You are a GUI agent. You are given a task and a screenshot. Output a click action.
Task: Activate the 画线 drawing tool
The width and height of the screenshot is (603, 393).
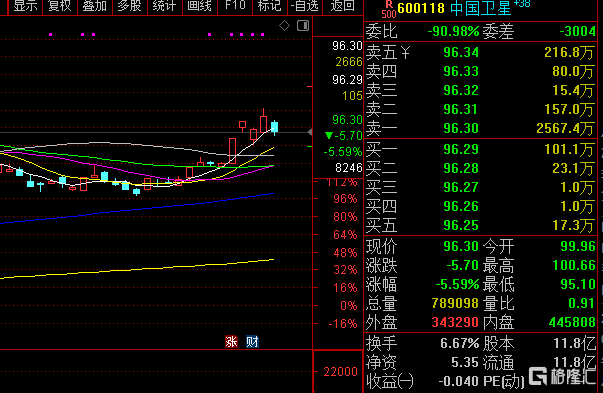pos(200,5)
